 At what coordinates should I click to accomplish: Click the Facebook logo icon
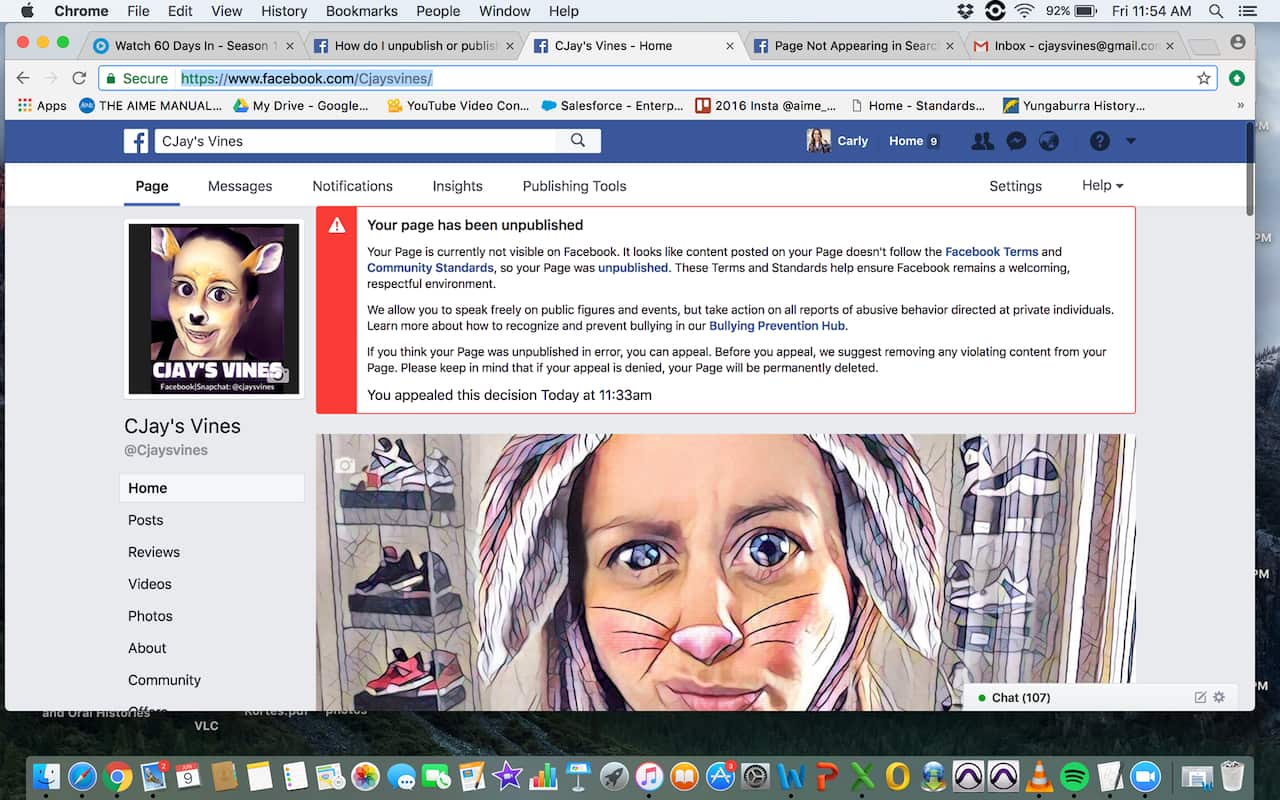pos(136,141)
